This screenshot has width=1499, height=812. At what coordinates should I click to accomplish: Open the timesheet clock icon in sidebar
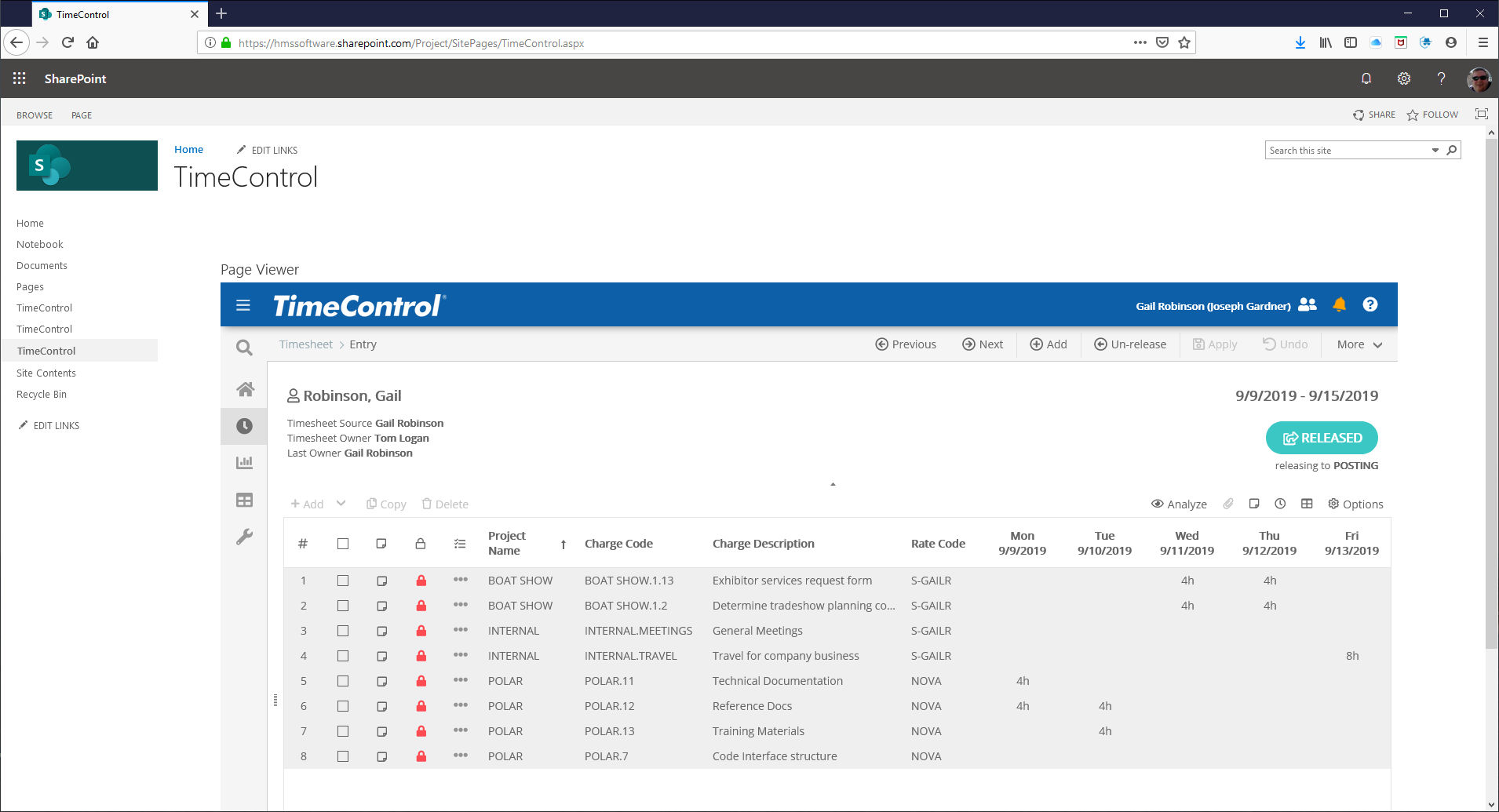tap(244, 426)
